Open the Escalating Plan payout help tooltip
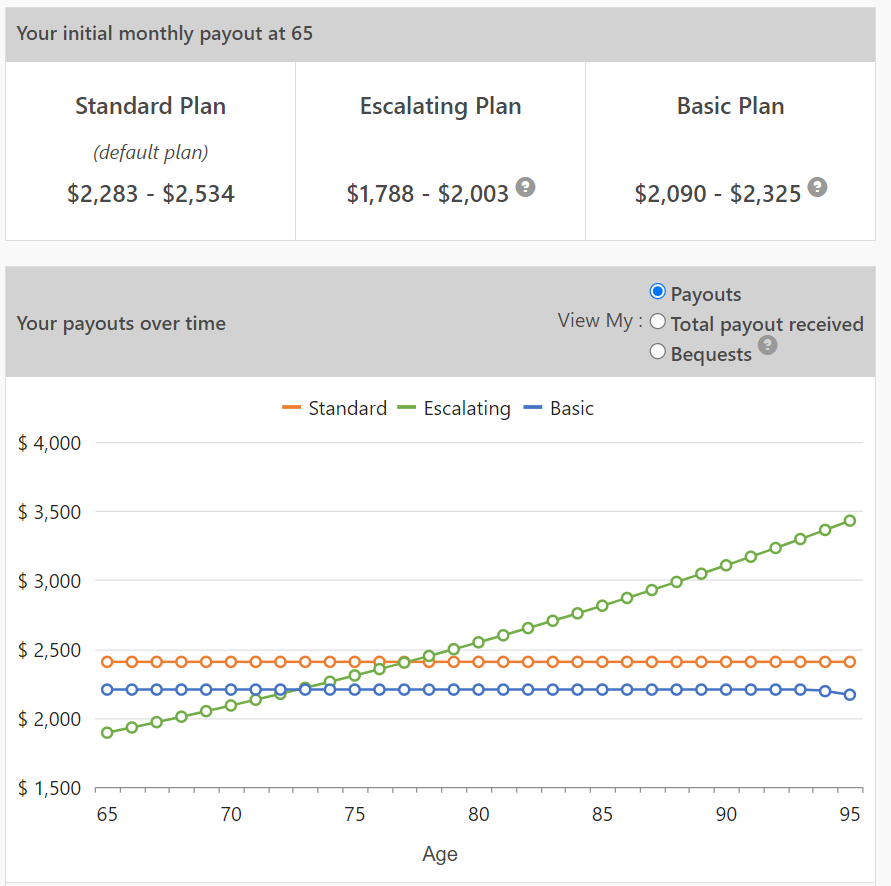The image size is (891, 886). click(x=525, y=187)
